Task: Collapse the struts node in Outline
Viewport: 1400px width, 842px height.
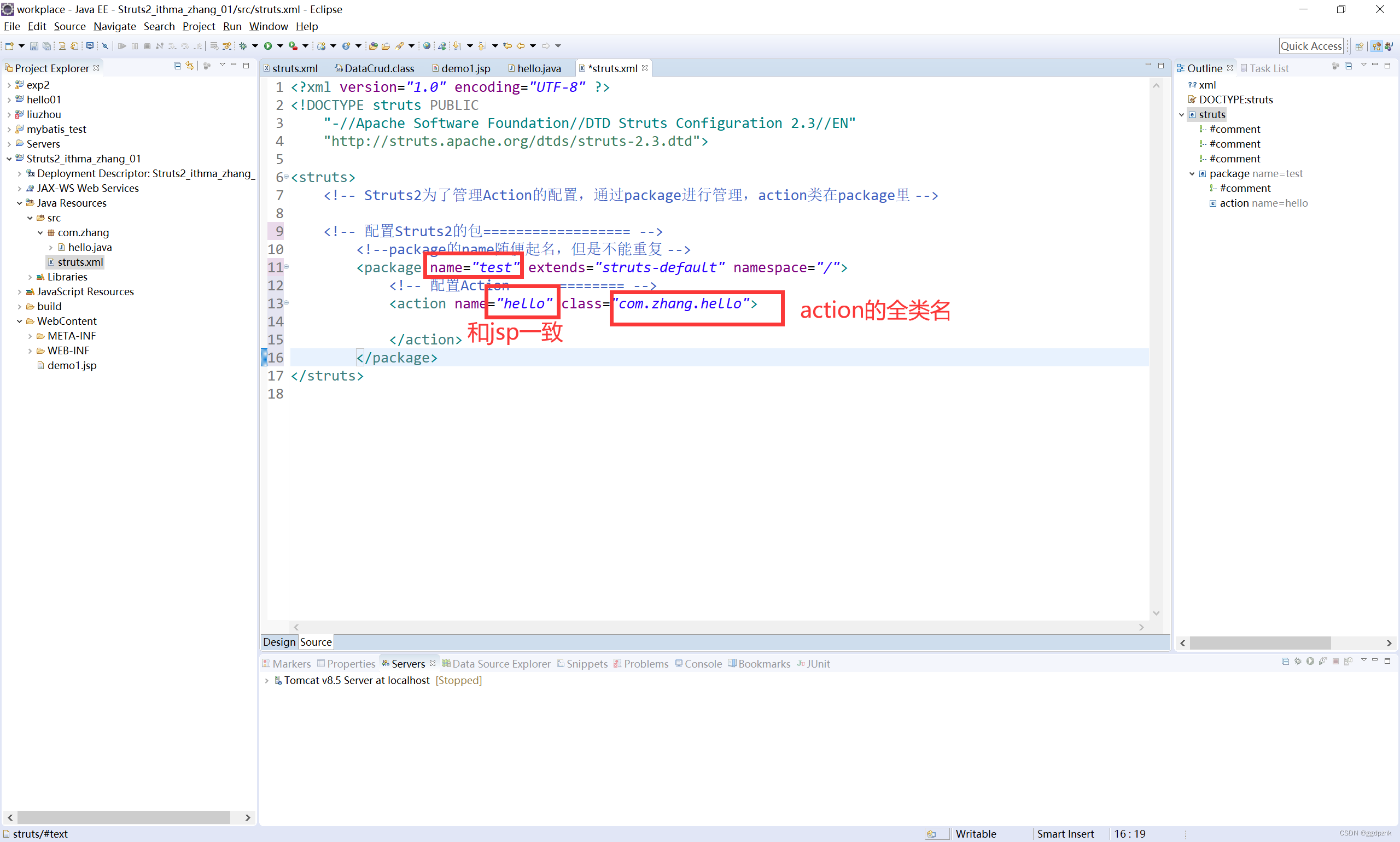Action: [1181, 115]
